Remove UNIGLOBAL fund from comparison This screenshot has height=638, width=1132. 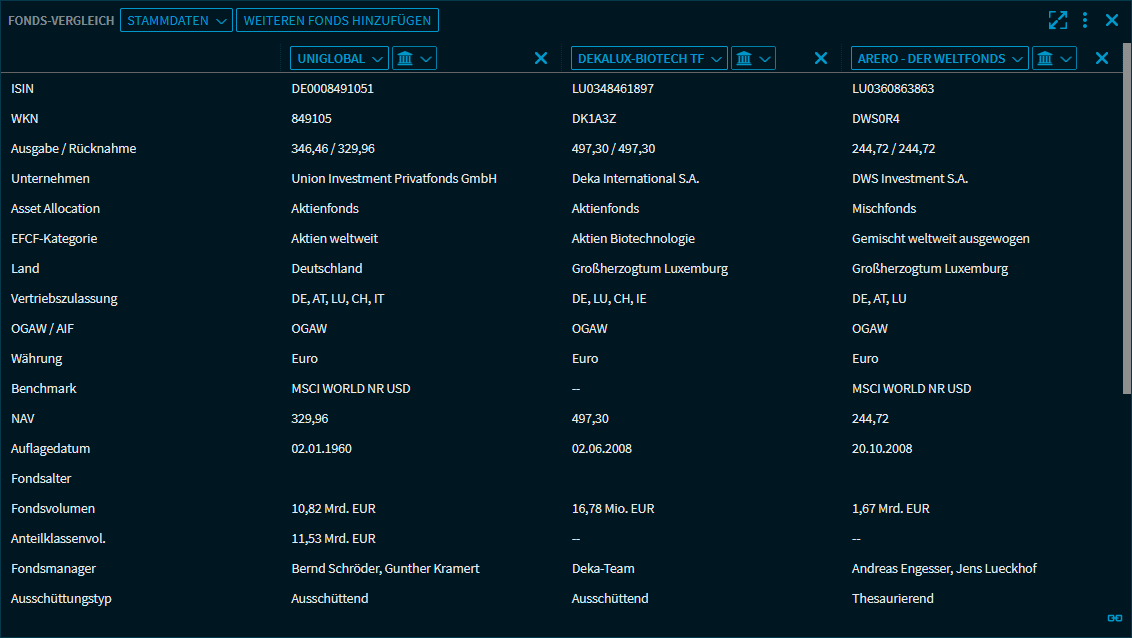click(x=541, y=59)
